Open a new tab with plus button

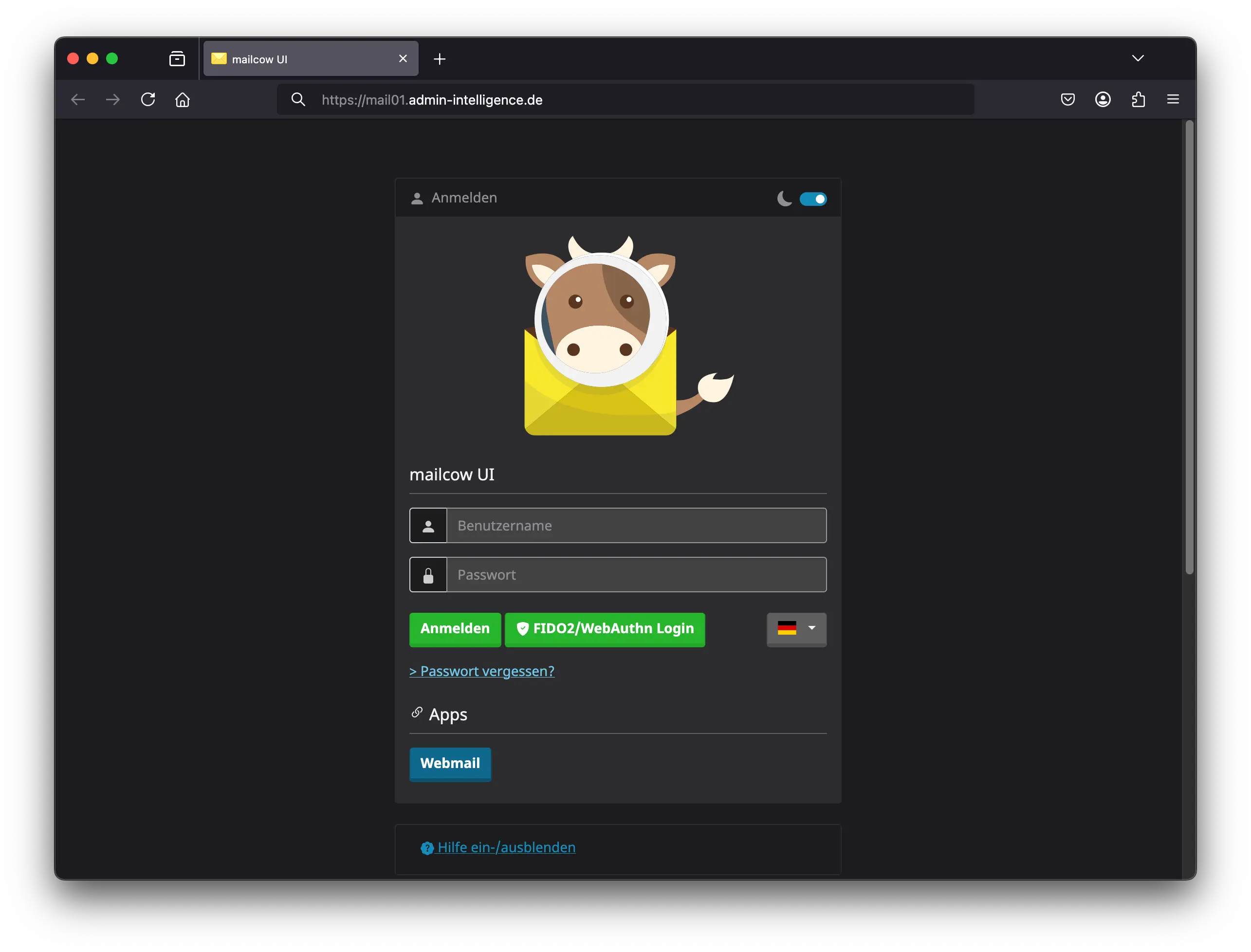[x=439, y=59]
